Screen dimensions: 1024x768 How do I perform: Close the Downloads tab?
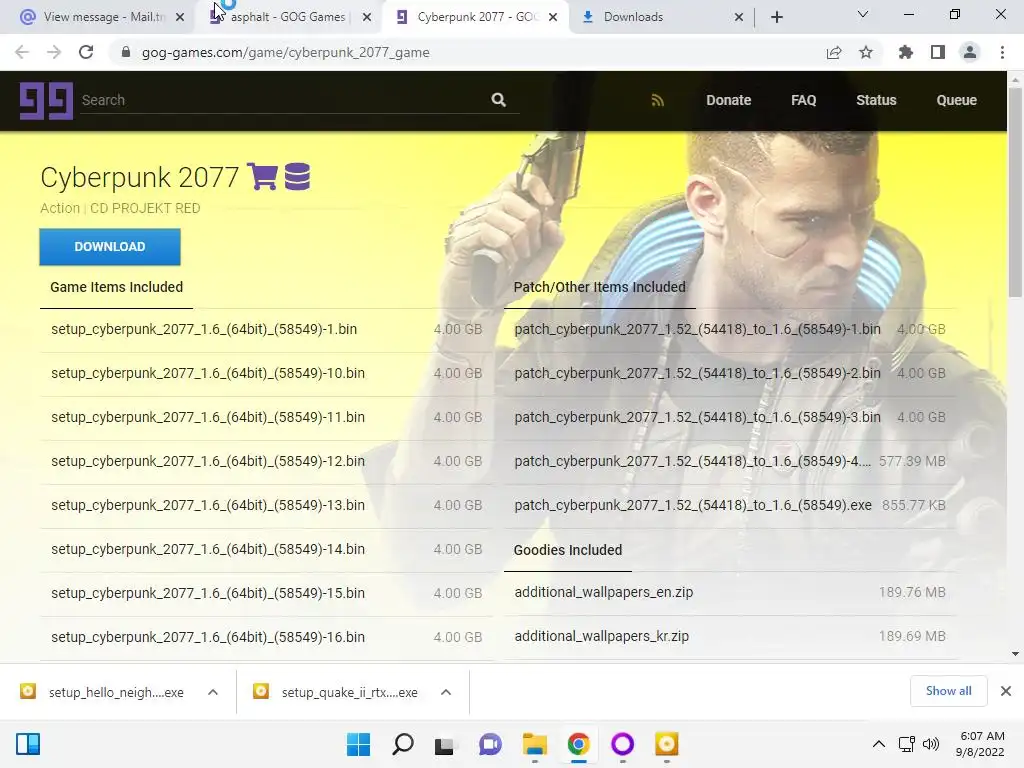click(739, 17)
